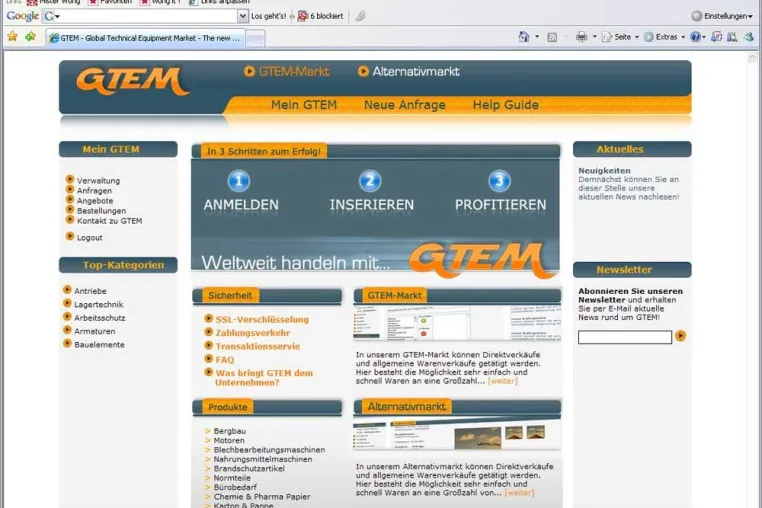Click the orange bullet beside Antriebe
This screenshot has width=762, height=508.
click(x=68, y=290)
